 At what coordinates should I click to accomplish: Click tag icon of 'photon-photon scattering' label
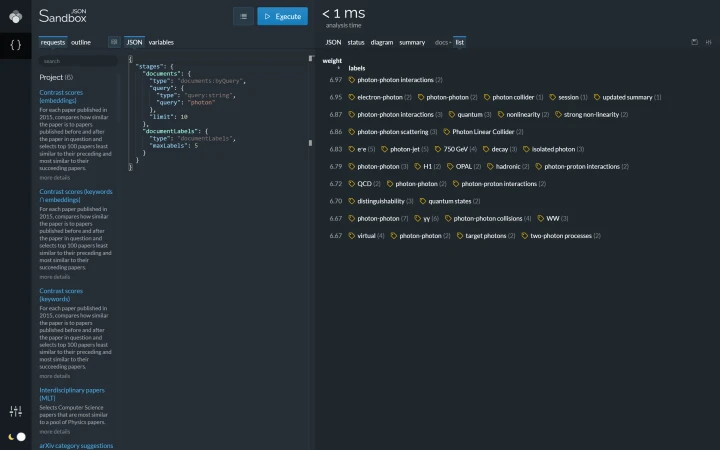tap(352, 132)
